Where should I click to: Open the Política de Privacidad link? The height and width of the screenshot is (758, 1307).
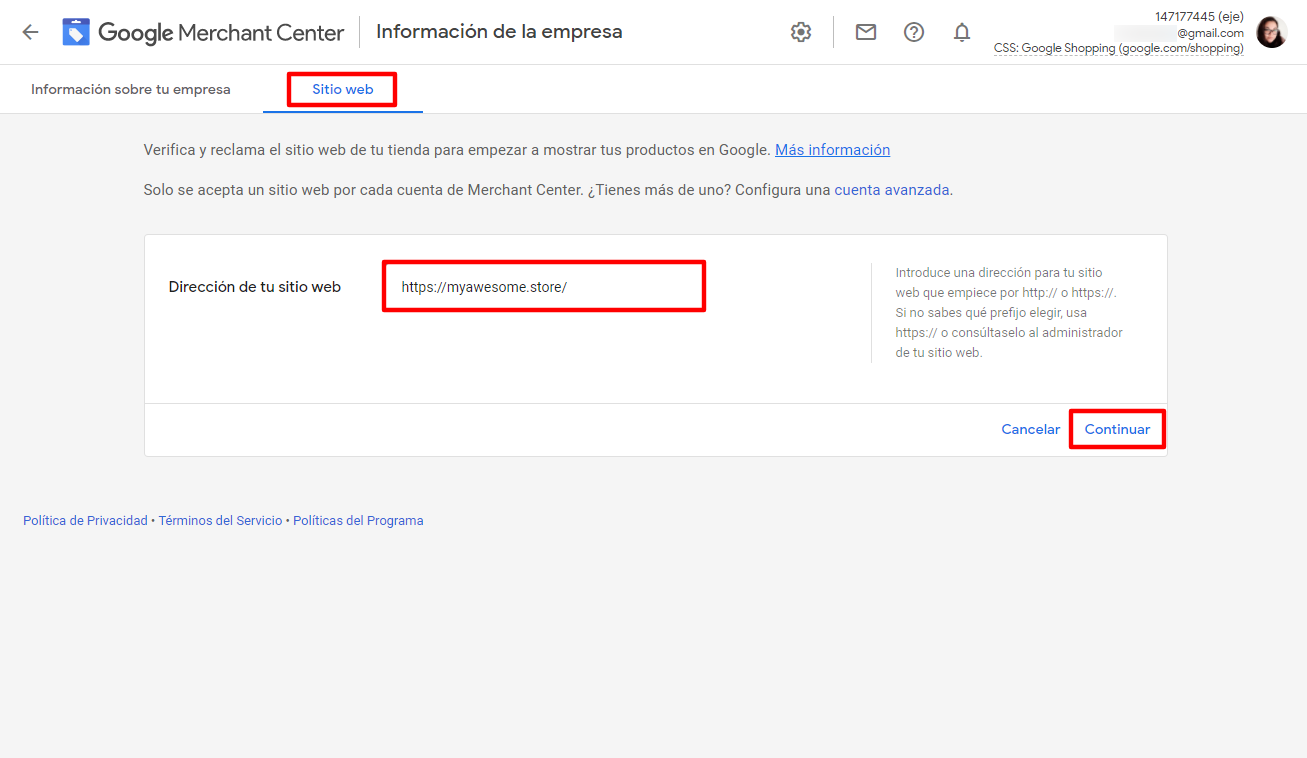[x=85, y=521]
